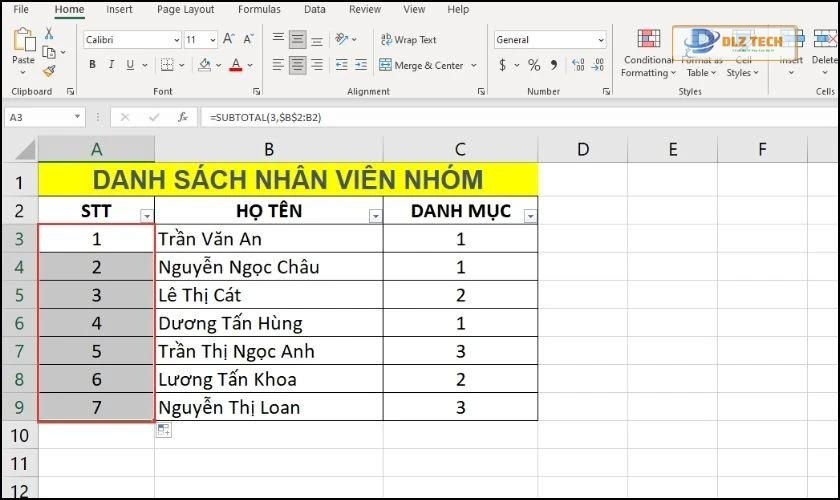Select the Format Painter brush
This screenshot has height=500, width=840.
(49, 71)
